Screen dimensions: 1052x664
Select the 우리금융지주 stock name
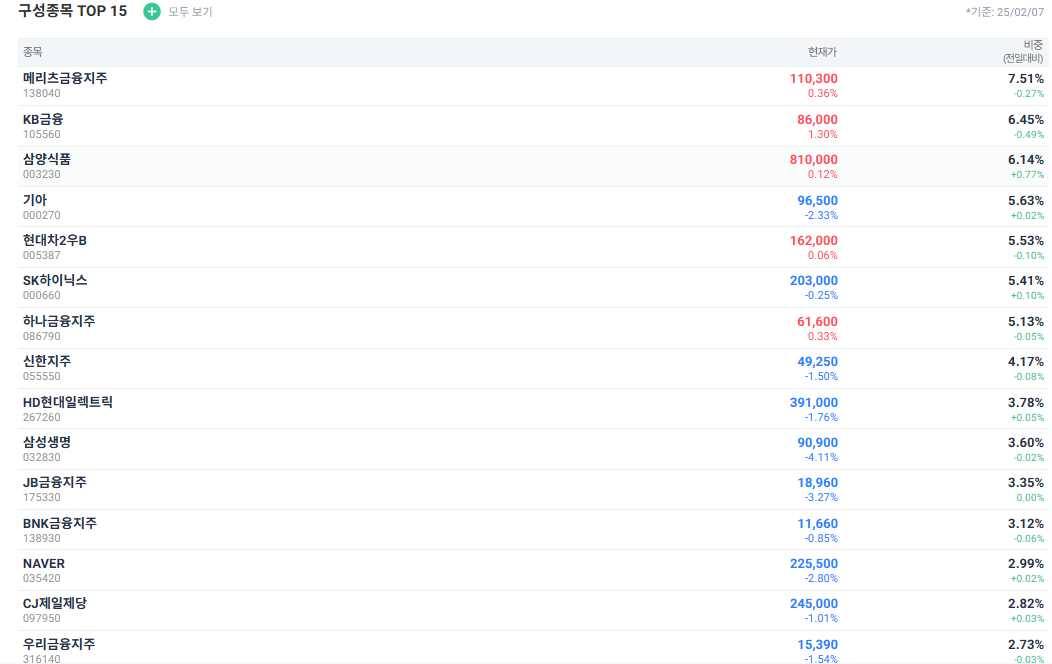coord(59,644)
